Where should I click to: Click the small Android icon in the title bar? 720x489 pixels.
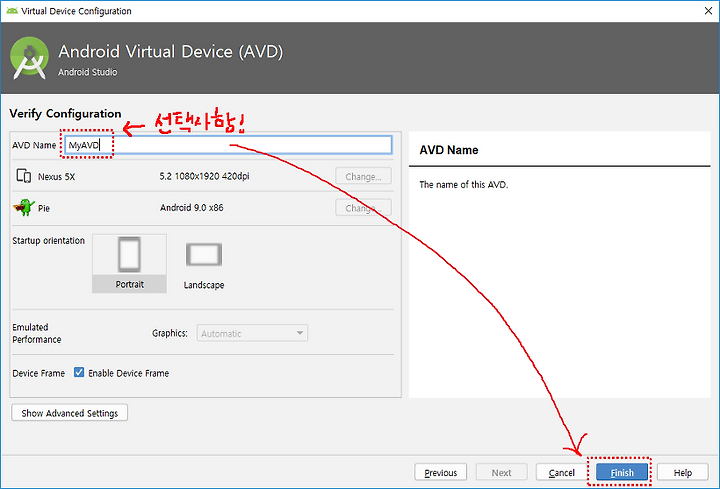(x=12, y=11)
